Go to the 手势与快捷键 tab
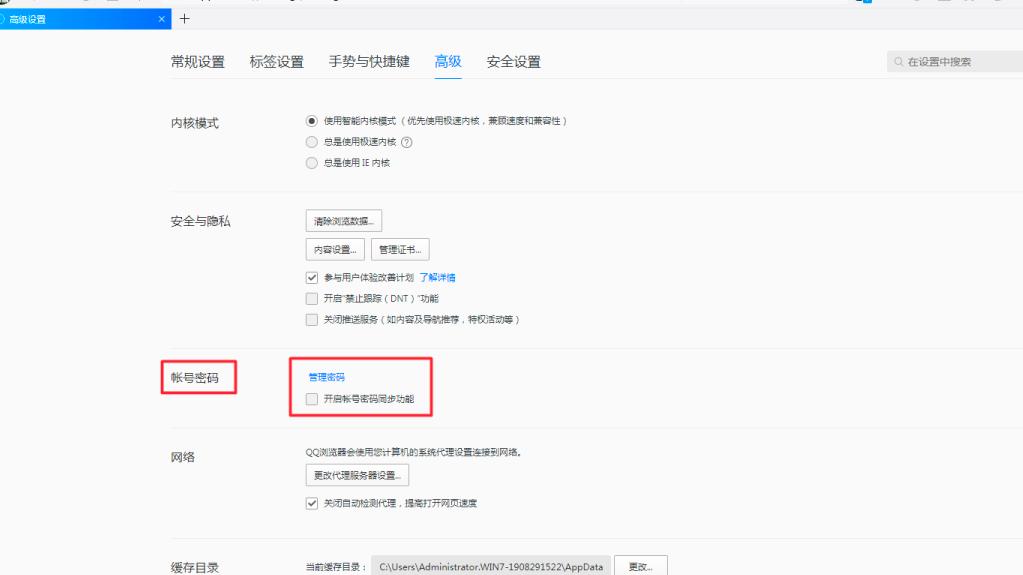The width and height of the screenshot is (1023, 575). [369, 62]
